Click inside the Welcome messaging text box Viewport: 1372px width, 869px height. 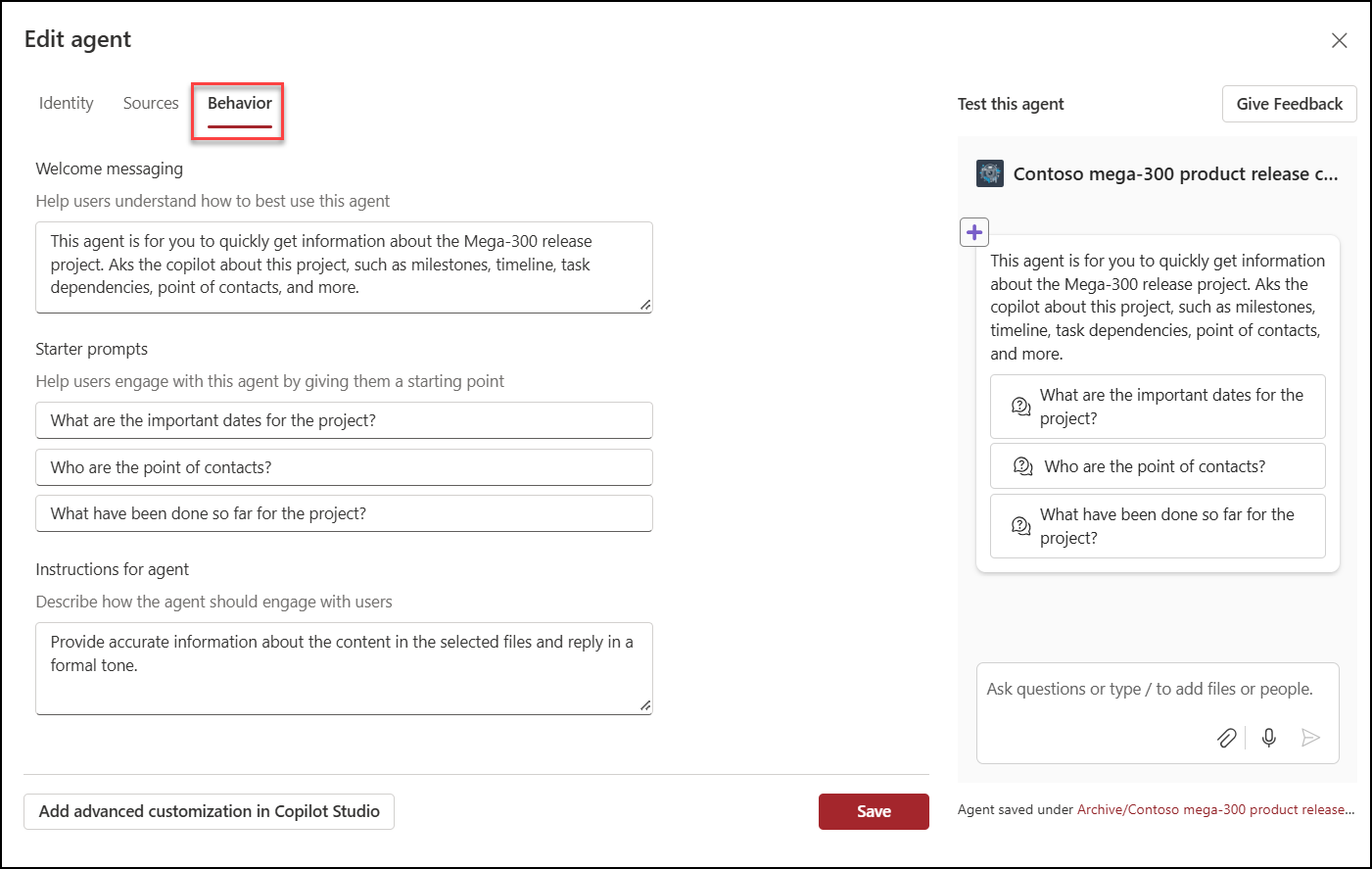(x=343, y=266)
